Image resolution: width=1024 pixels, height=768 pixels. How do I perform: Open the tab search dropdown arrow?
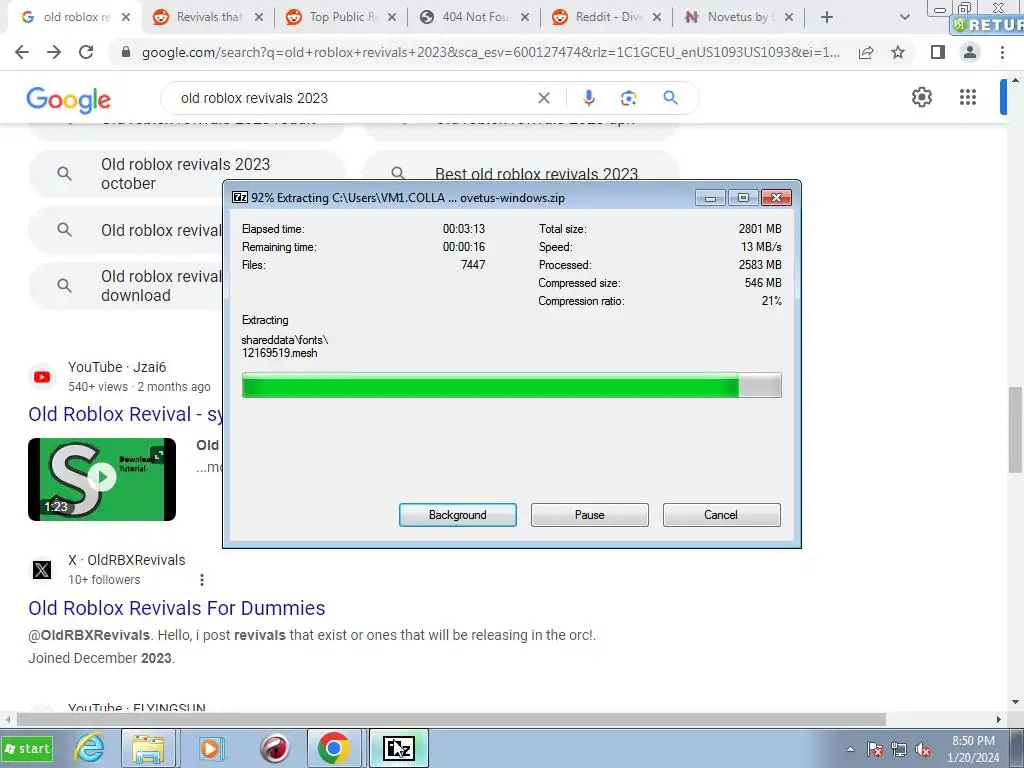pos(904,18)
